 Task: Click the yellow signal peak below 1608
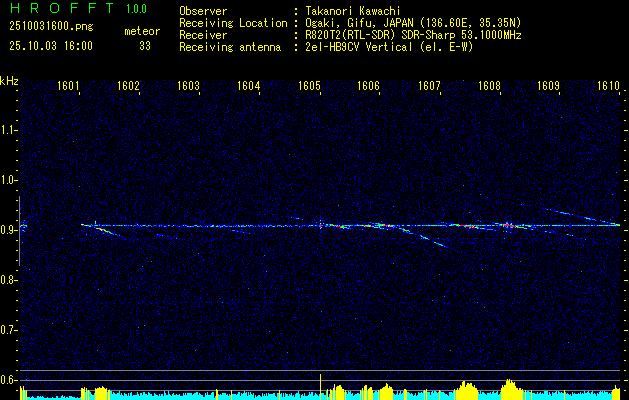pyautogui.click(x=509, y=385)
